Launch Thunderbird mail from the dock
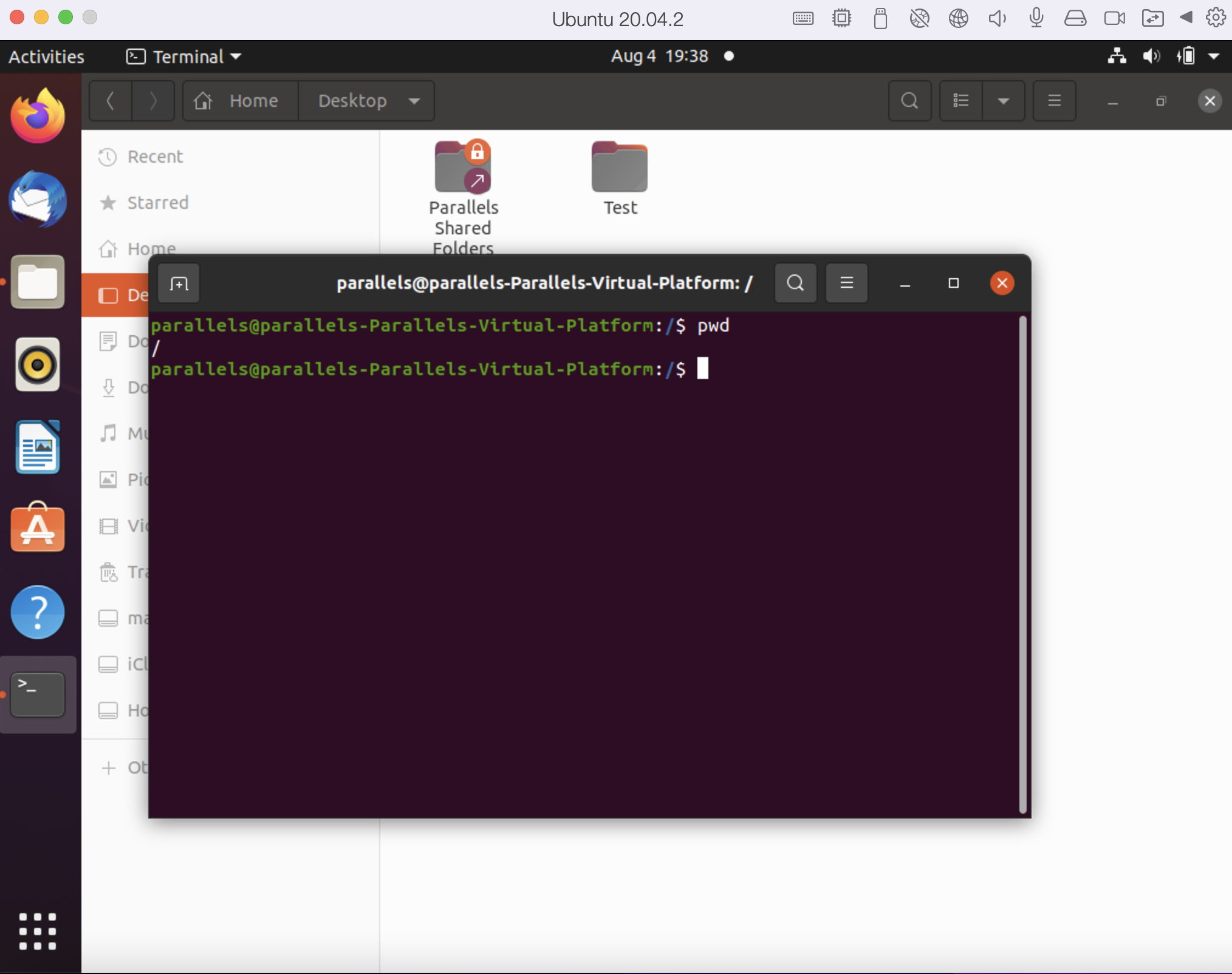This screenshot has width=1232, height=974. (38, 199)
